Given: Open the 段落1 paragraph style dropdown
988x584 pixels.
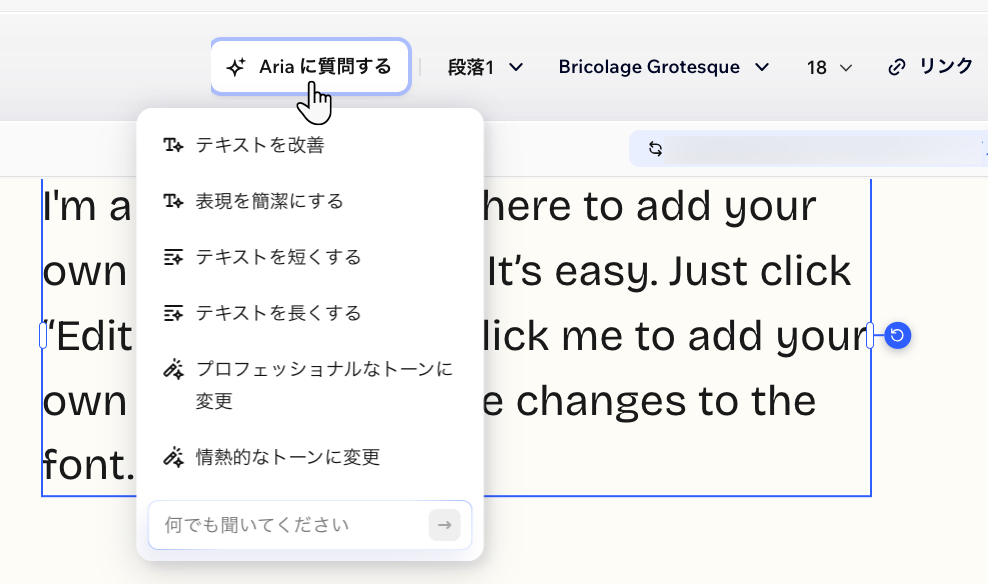Looking at the screenshot, I should 485,66.
